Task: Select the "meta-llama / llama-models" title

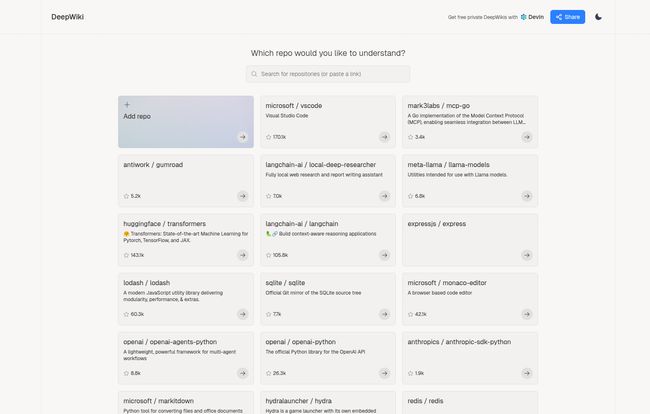Action: pos(448,165)
